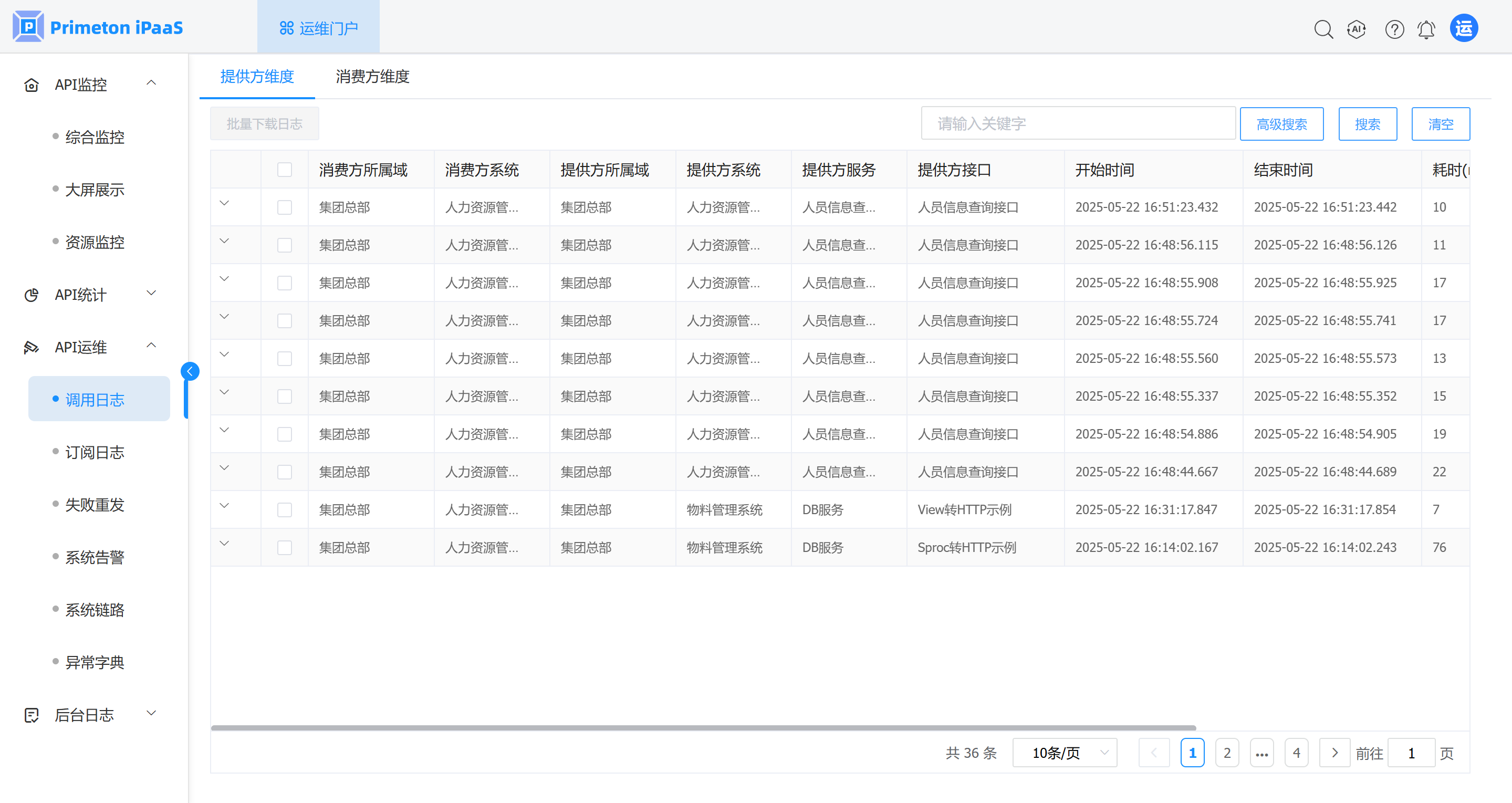Click the Primeton iPaaS logo
Screen dimensions: 1512x803
tap(98, 27)
